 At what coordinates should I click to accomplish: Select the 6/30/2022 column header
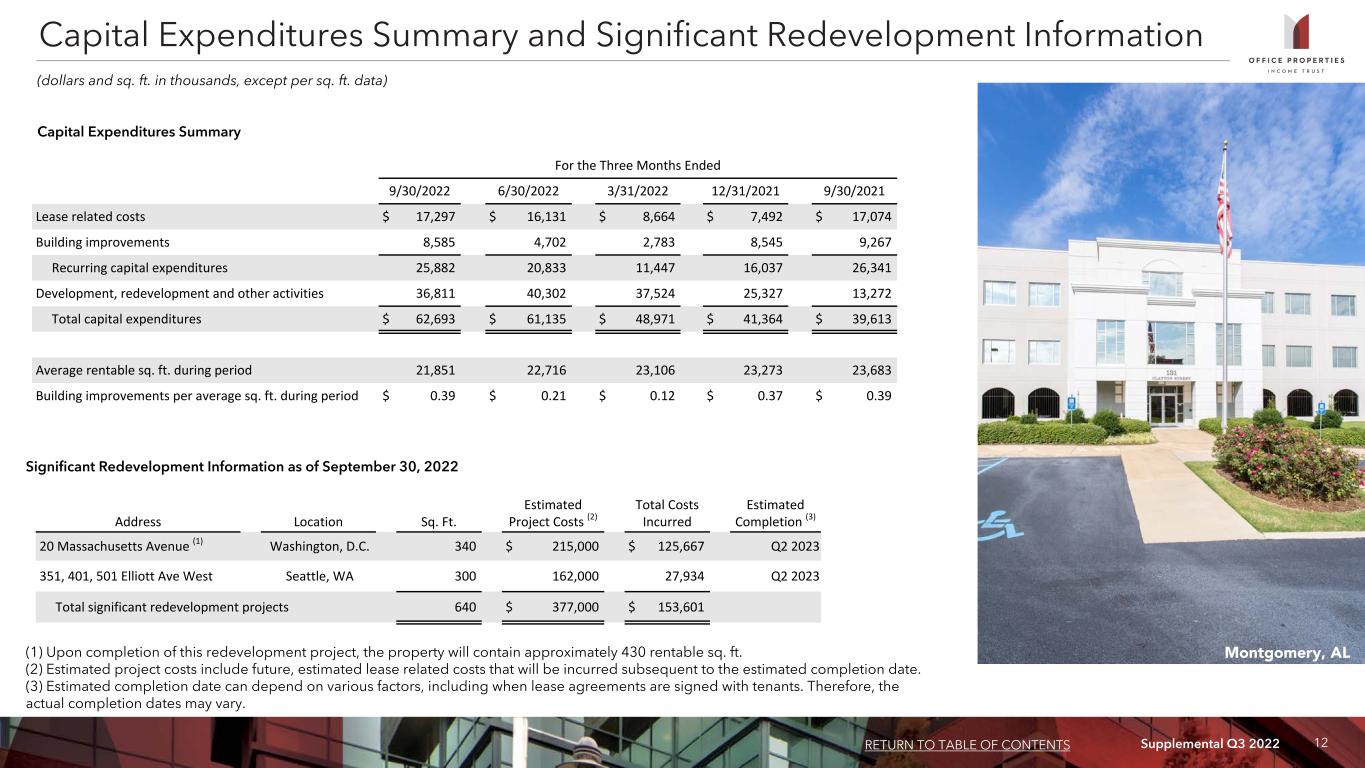(528, 192)
